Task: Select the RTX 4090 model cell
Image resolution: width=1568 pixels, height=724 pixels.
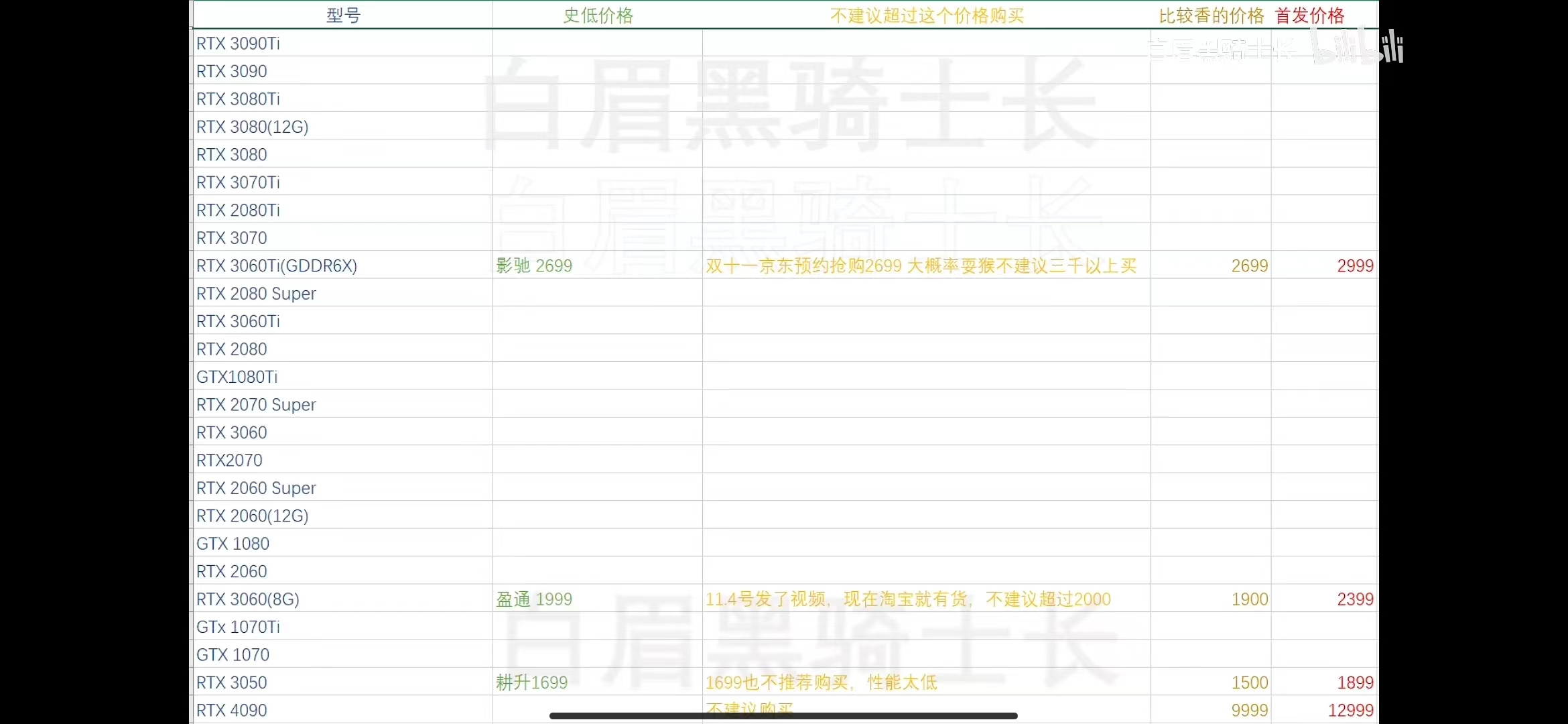Action: [x=232, y=710]
